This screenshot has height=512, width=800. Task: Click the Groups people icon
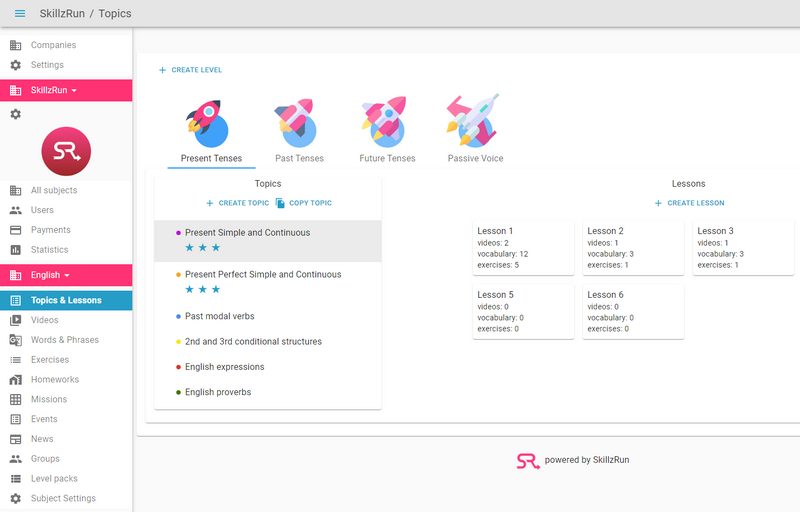[16, 459]
